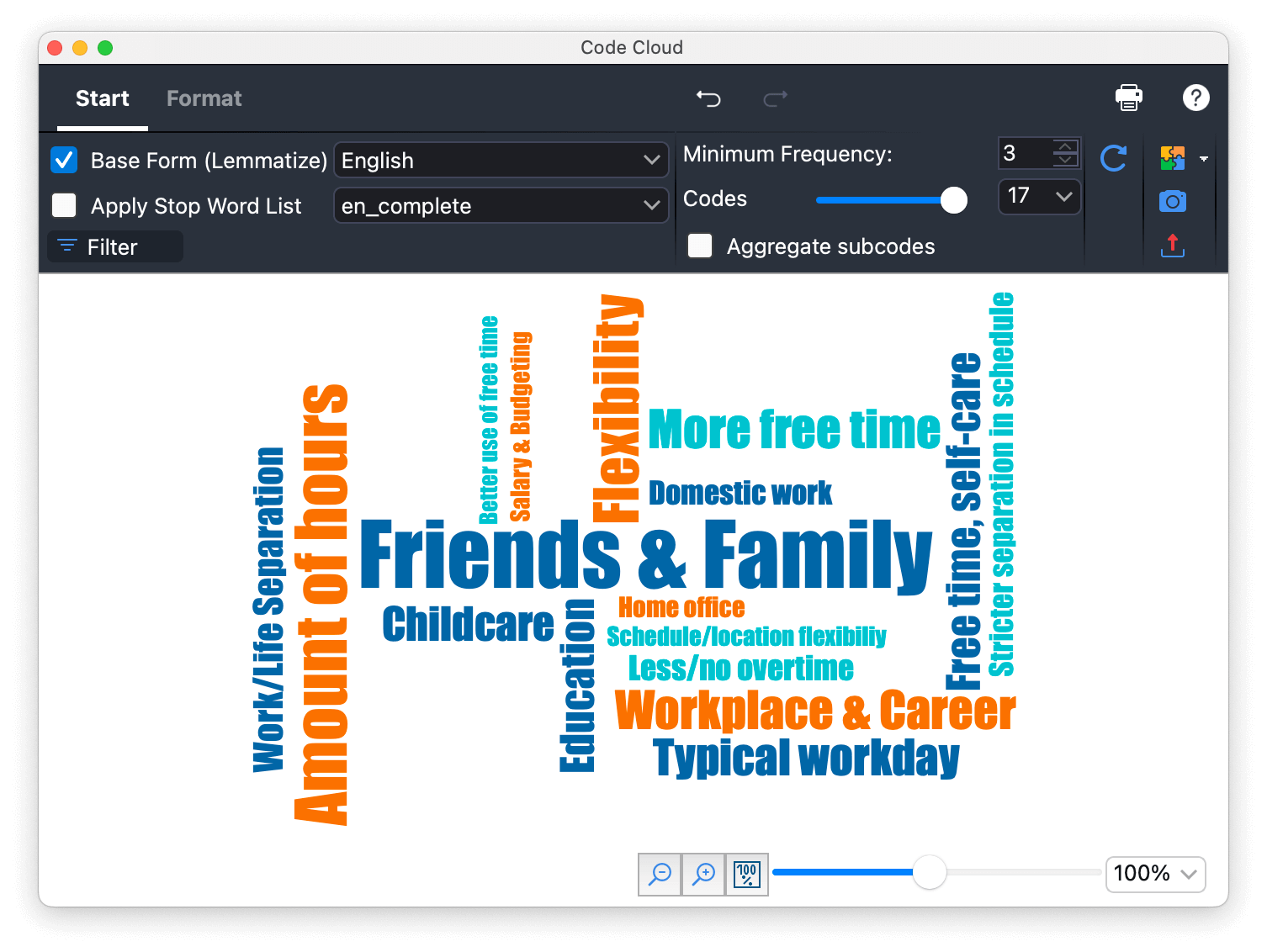Click the print icon
The image size is (1267, 952).
point(1128,98)
